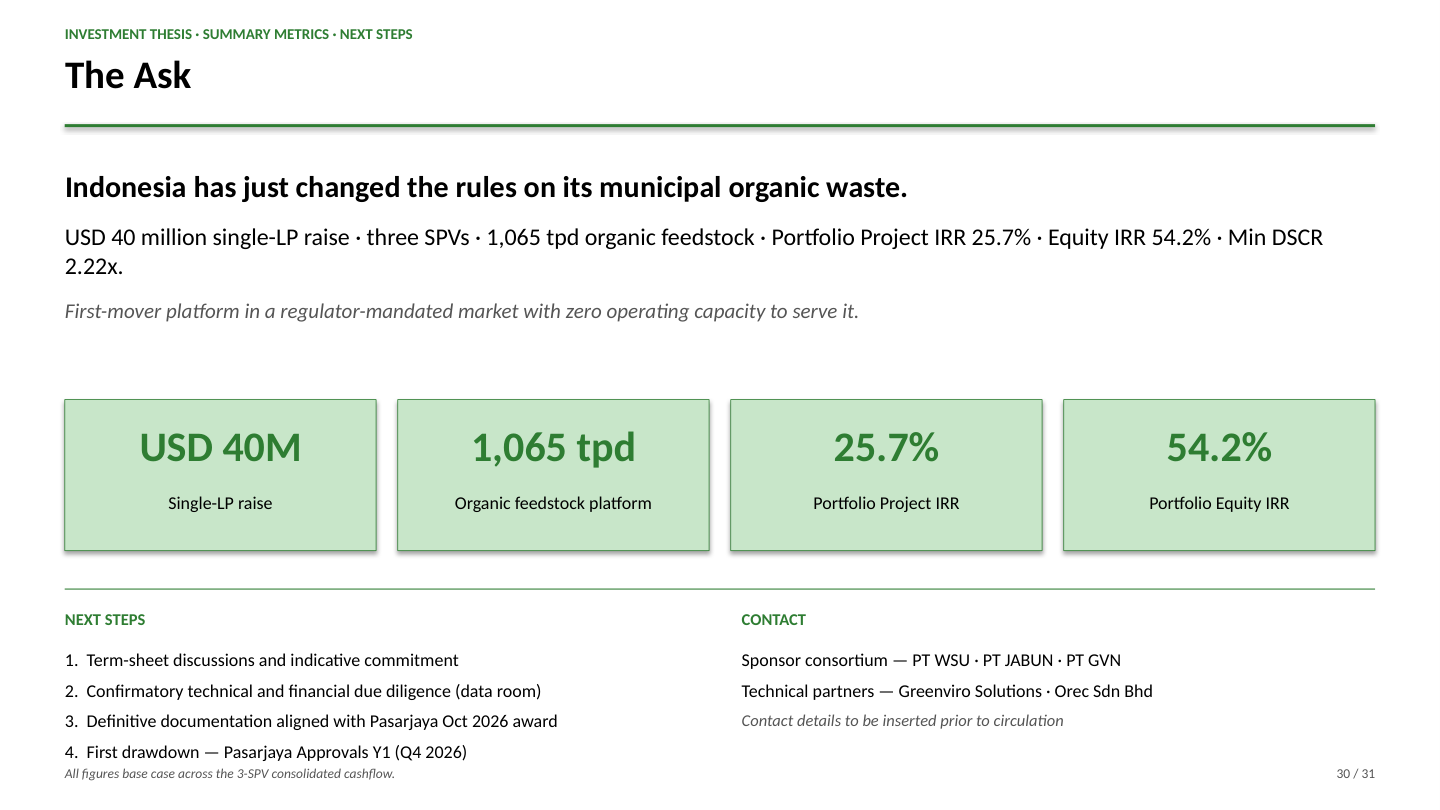Click step 2 'Confirmatory technical and financial due diligence'

303,691
